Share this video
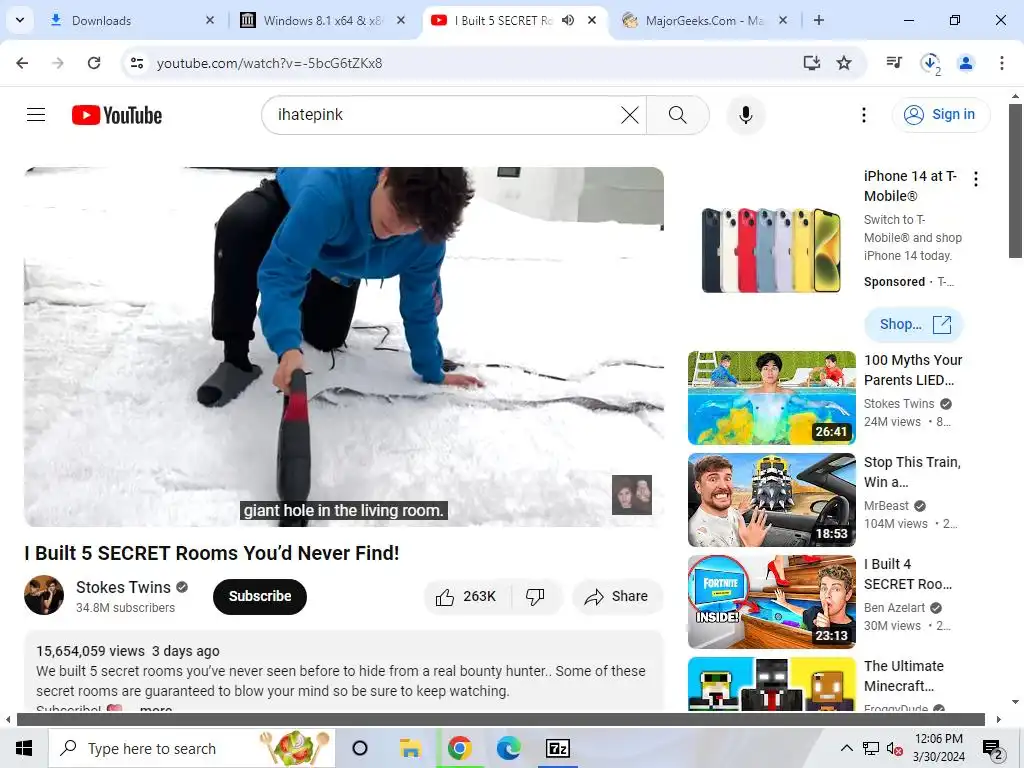 point(617,596)
